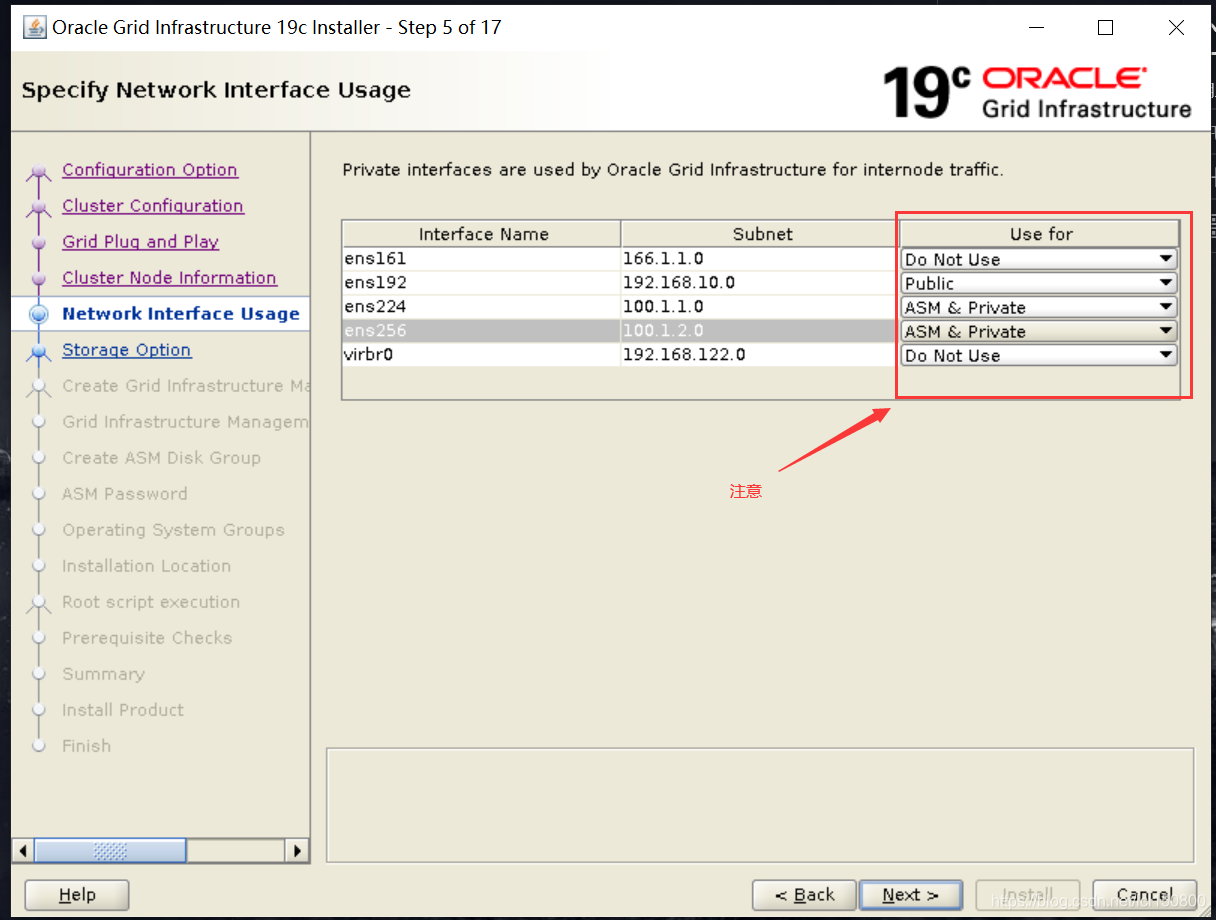Sort by Interface Name column header

click(x=482, y=234)
